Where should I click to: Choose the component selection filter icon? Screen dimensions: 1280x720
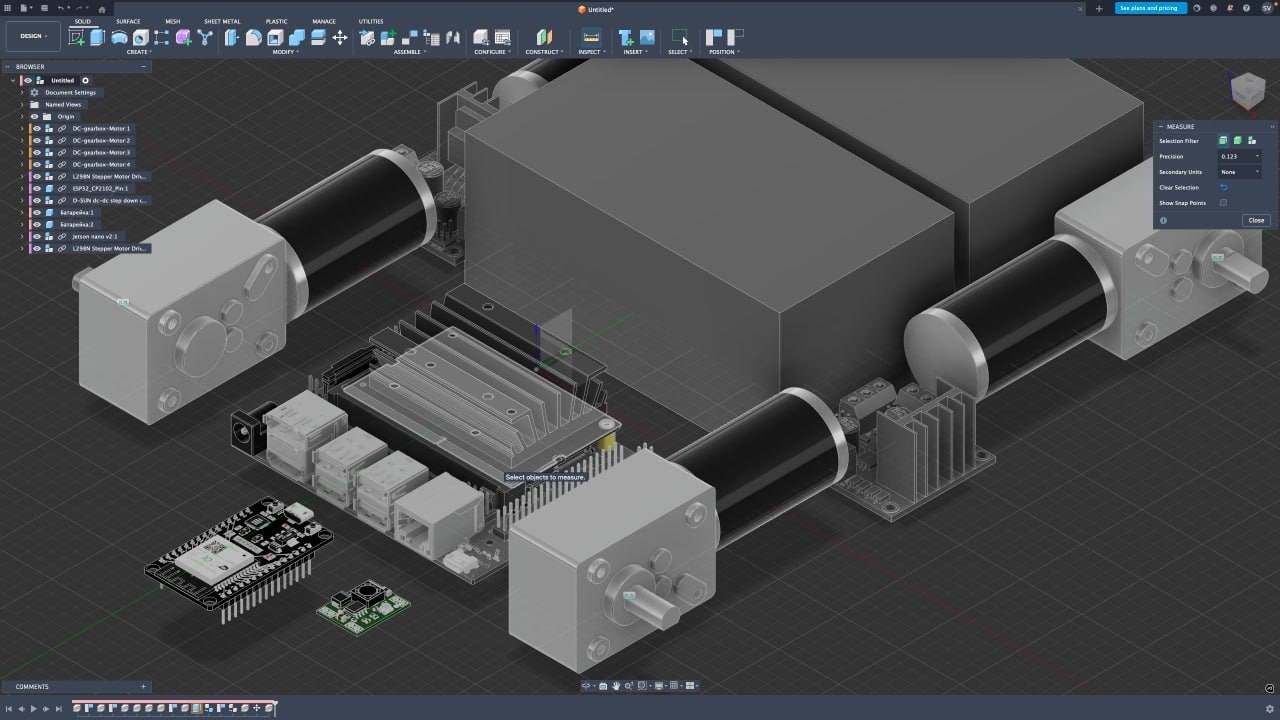[x=1251, y=141]
